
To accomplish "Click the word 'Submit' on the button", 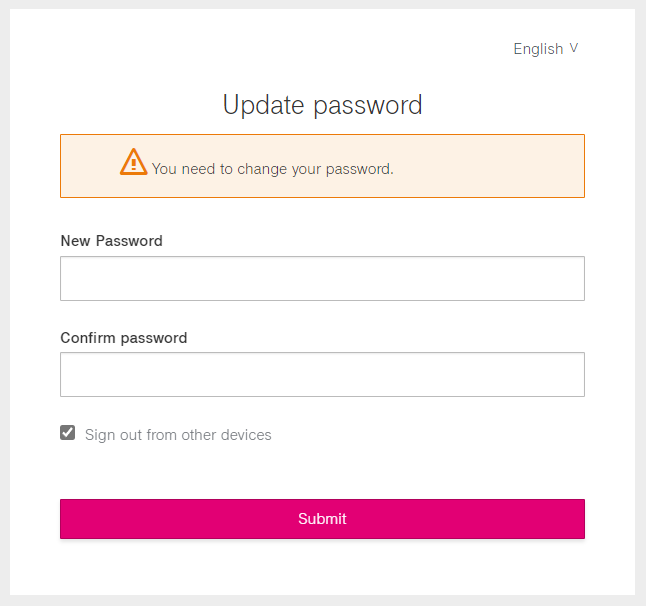I will coord(322,519).
